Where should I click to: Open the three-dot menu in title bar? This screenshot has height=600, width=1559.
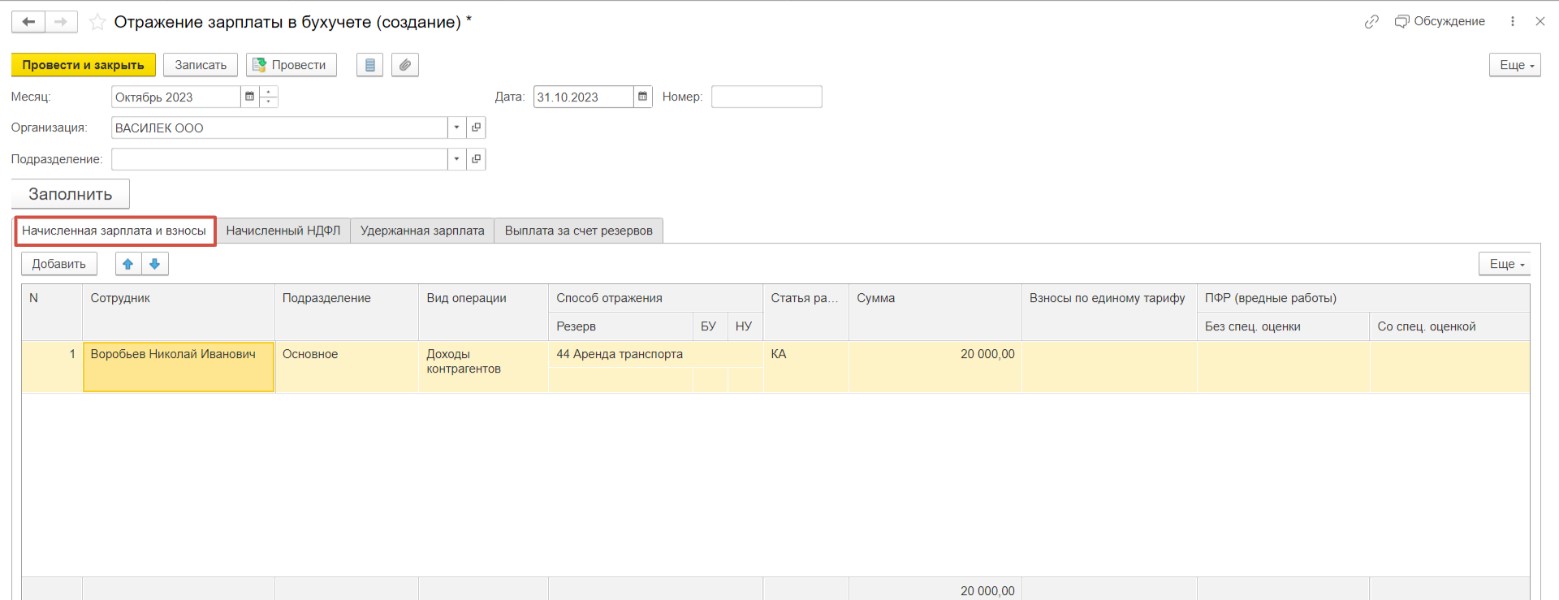pos(1513,21)
